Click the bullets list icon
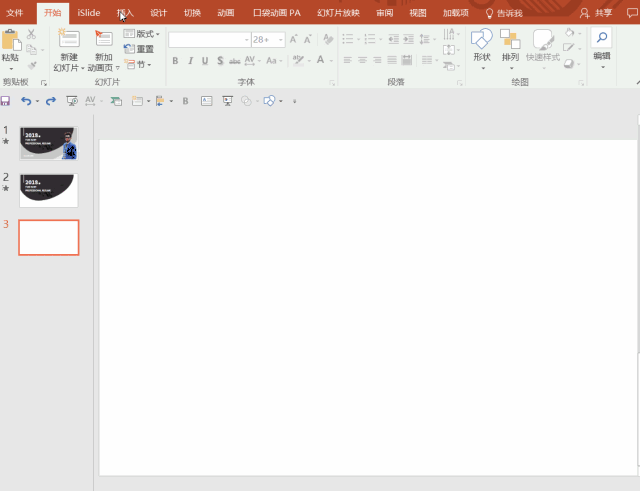This screenshot has height=491, width=640. tap(348, 39)
